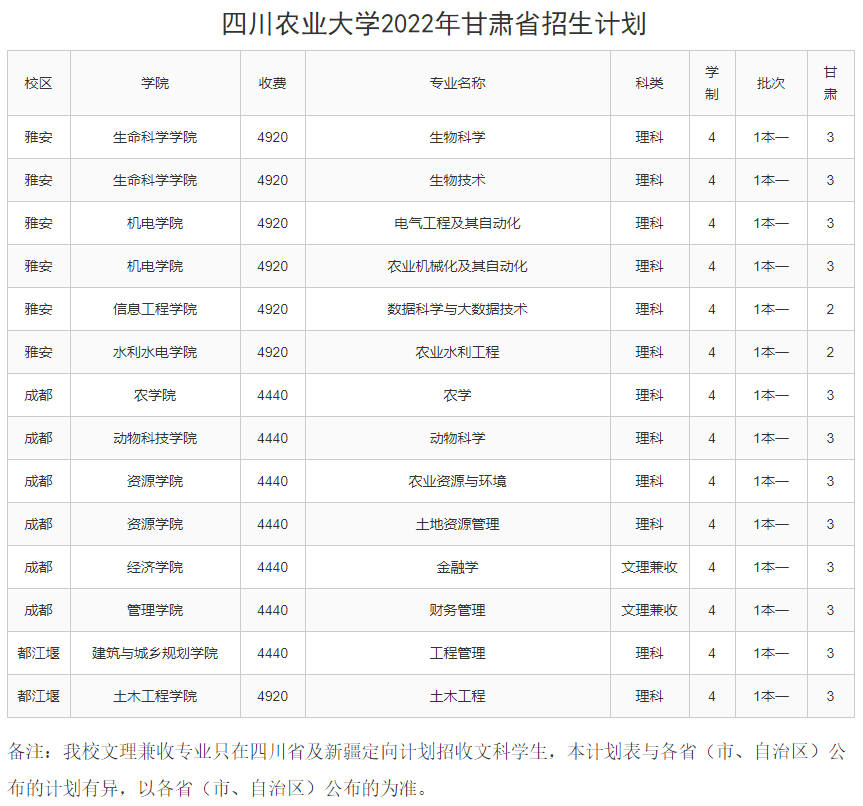Click the 水利水电学院 college cell

155,352
